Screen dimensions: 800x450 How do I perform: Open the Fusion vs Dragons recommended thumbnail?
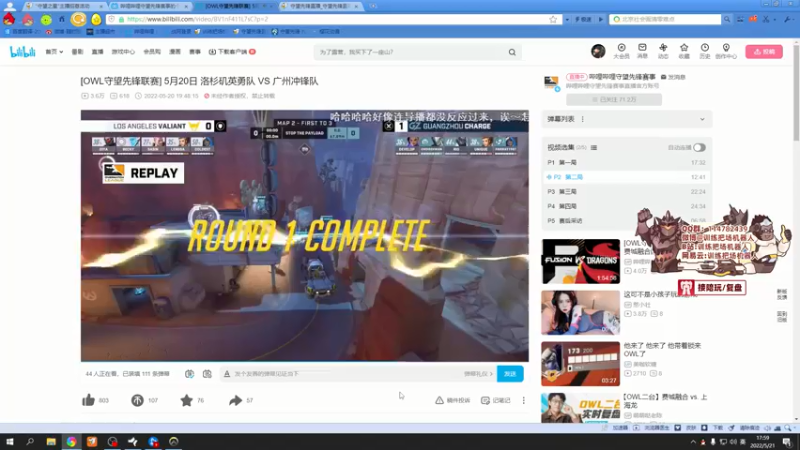(x=581, y=261)
